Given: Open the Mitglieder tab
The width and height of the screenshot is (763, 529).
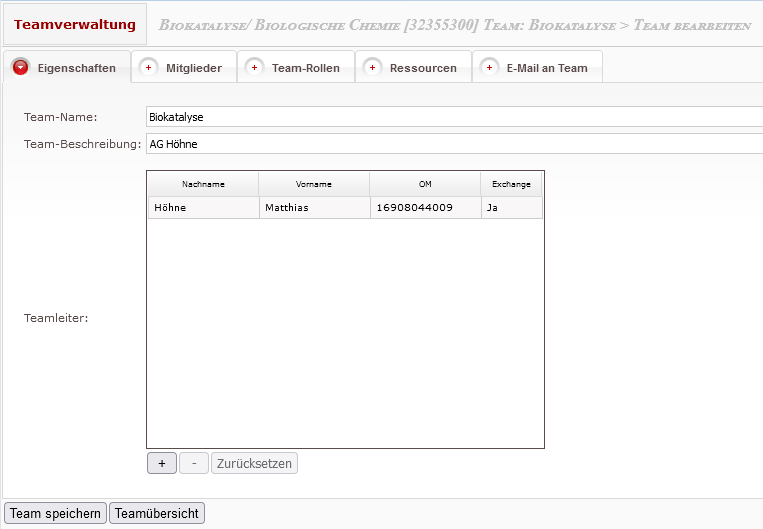Looking at the screenshot, I should (x=184, y=67).
